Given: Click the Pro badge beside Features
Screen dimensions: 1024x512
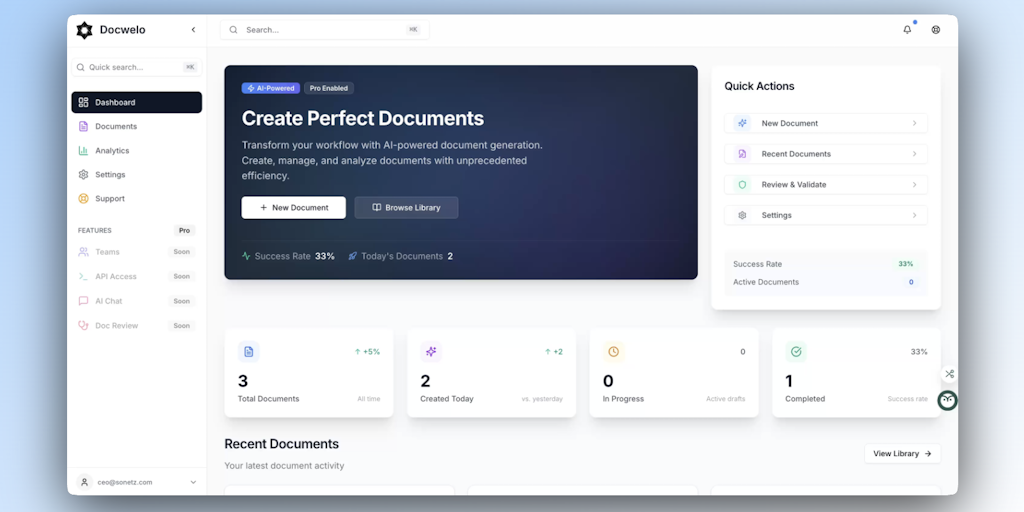Looking at the screenshot, I should (x=184, y=231).
